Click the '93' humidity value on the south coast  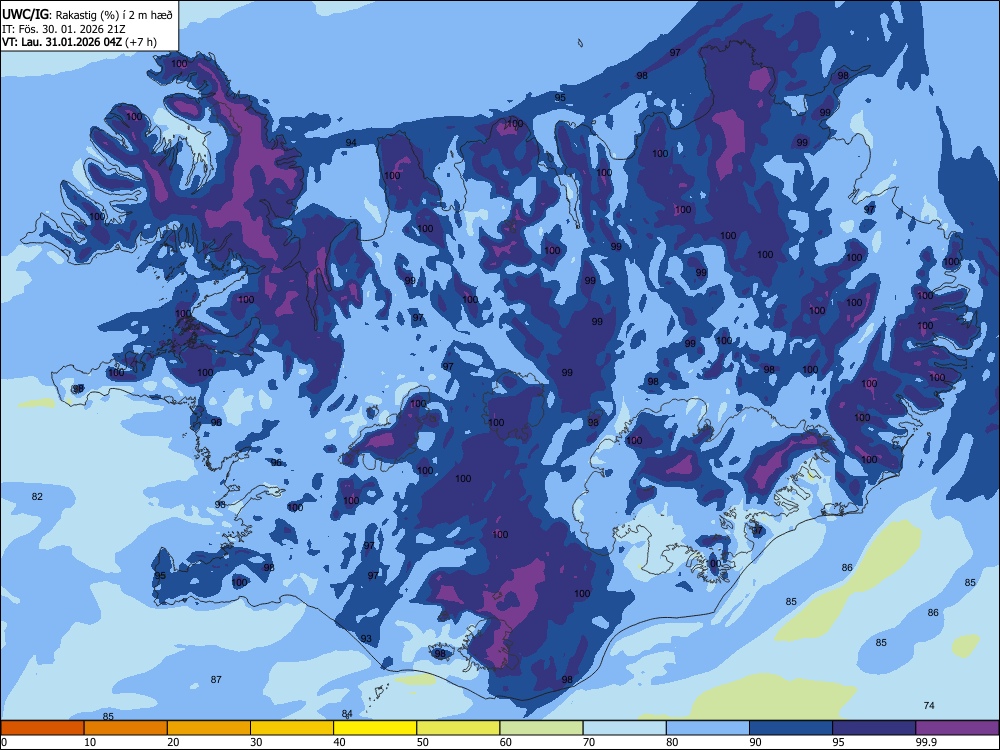point(366,638)
